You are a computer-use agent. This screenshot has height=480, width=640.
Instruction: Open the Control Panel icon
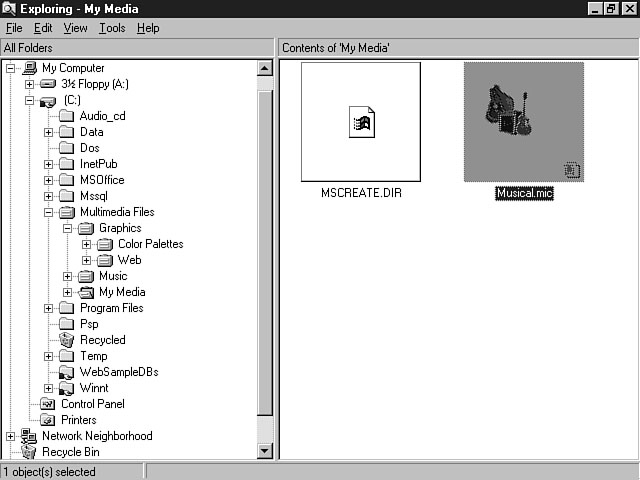48,404
